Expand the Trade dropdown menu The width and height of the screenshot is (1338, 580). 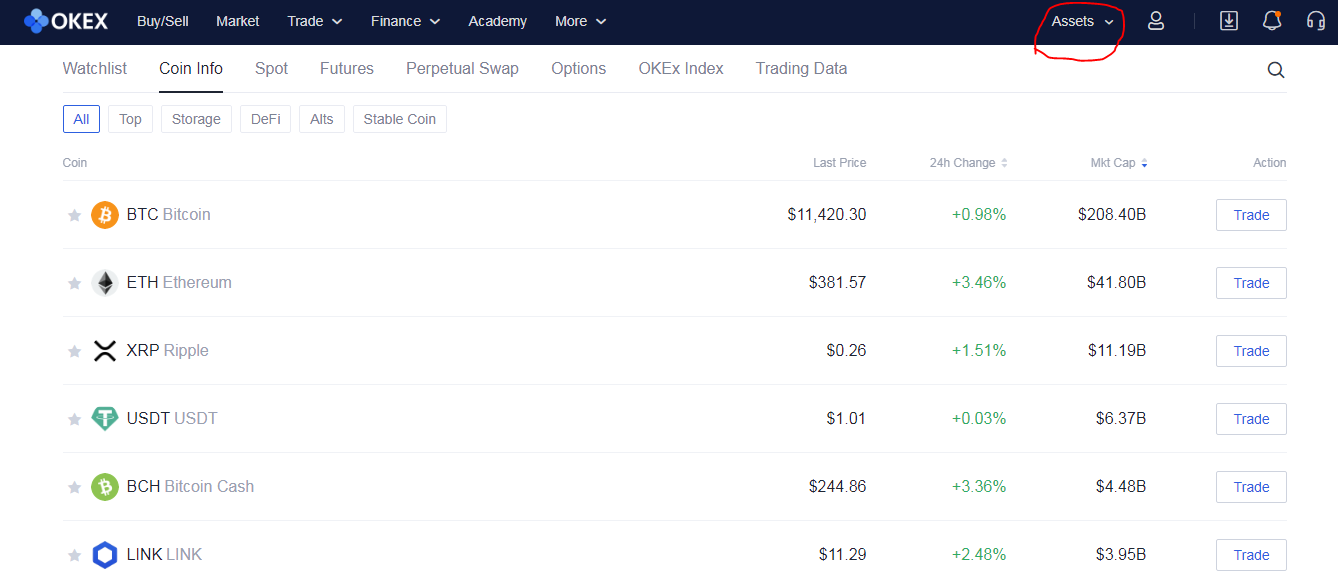(x=315, y=21)
